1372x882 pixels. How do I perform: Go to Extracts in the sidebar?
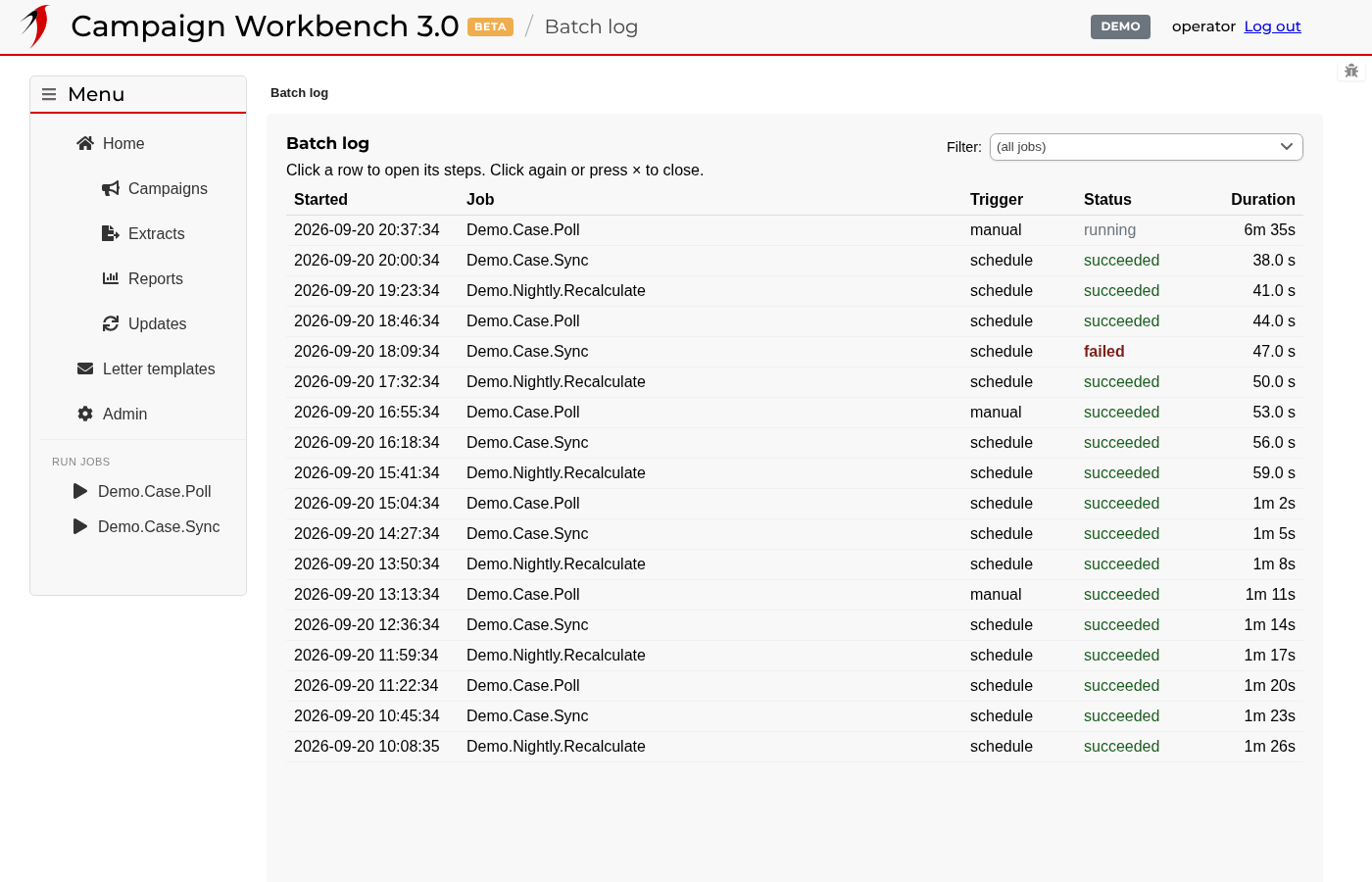click(x=157, y=233)
